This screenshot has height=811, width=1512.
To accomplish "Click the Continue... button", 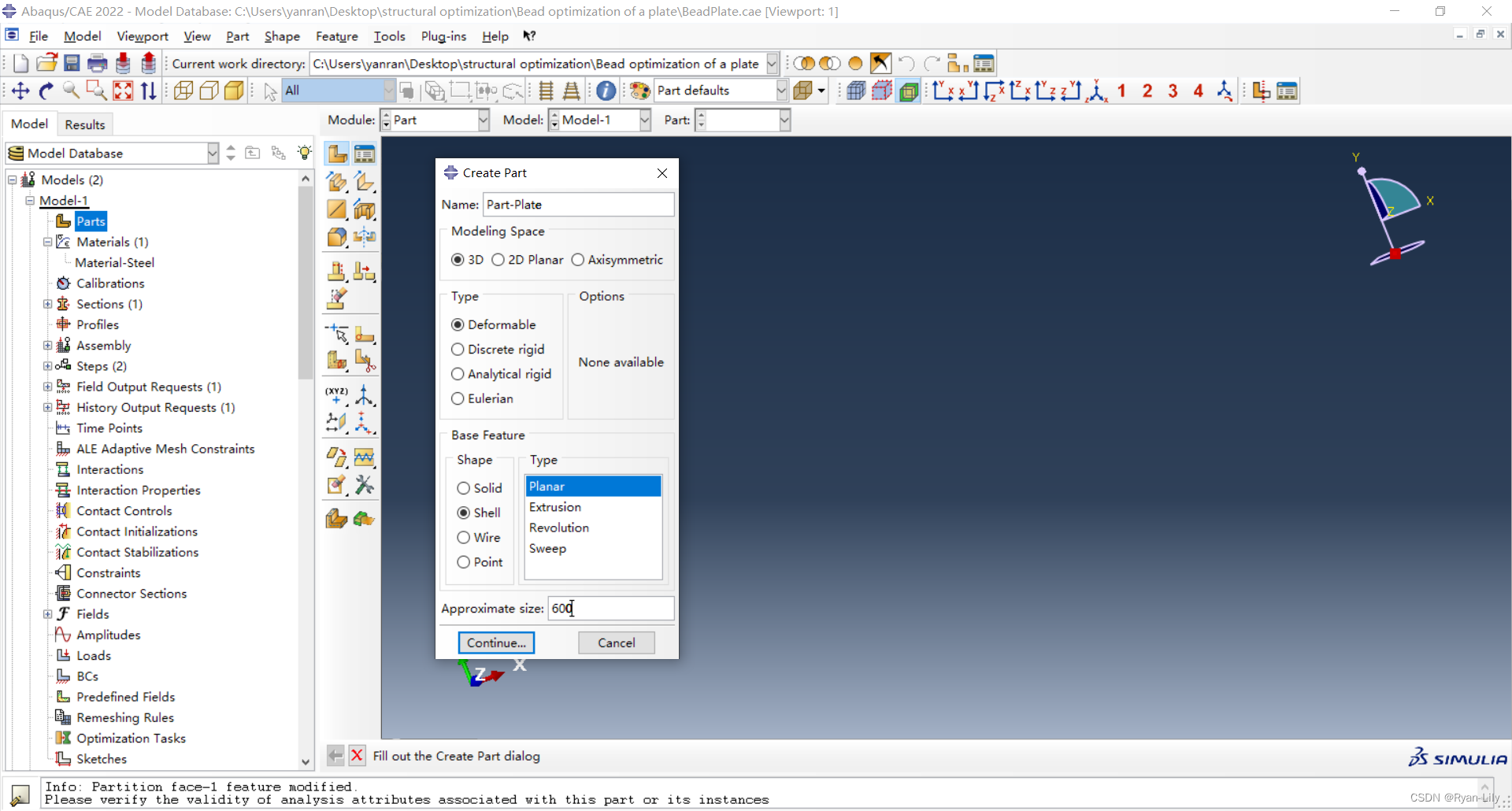I will point(496,643).
